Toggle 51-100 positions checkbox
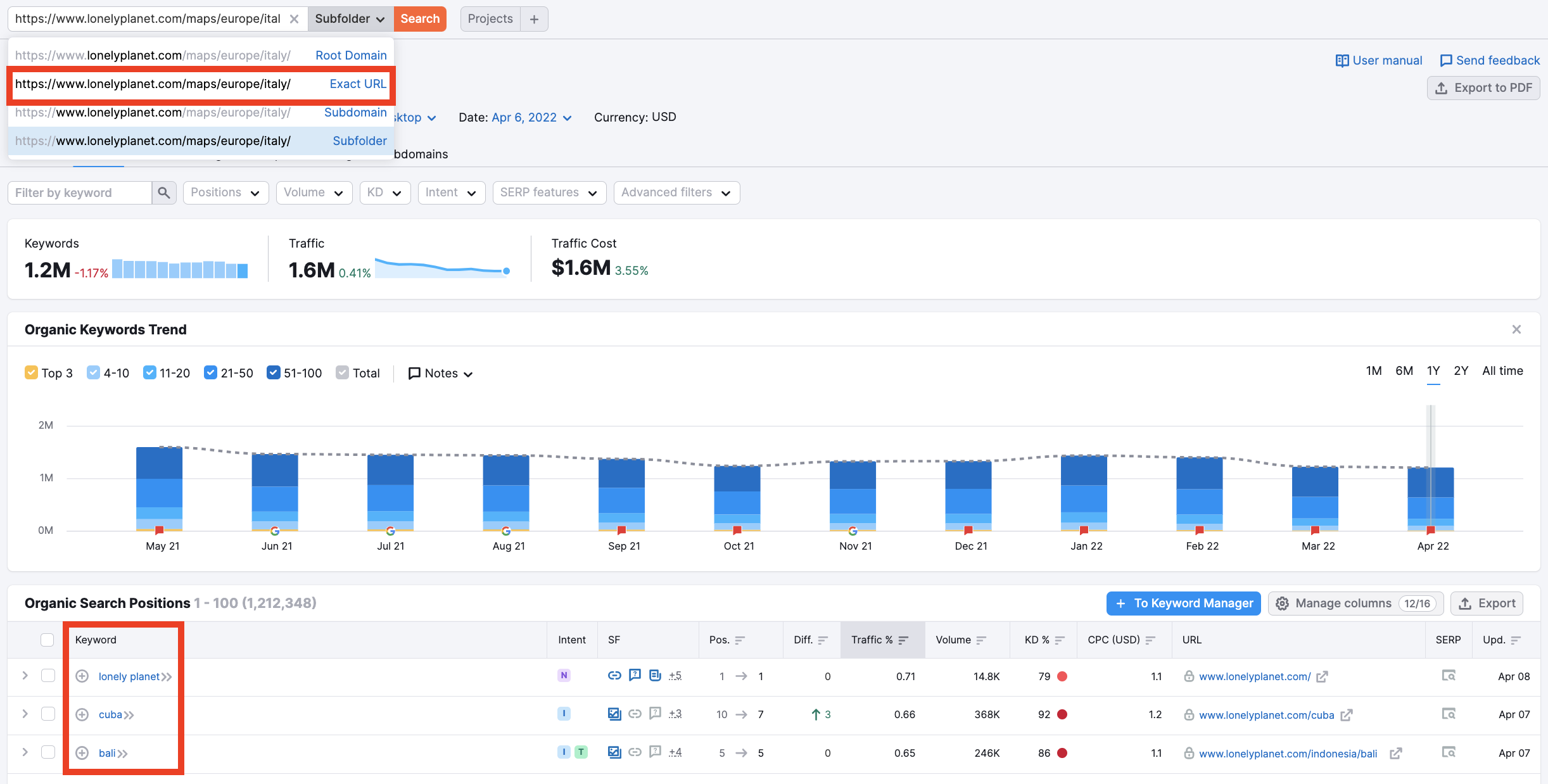 coord(273,372)
